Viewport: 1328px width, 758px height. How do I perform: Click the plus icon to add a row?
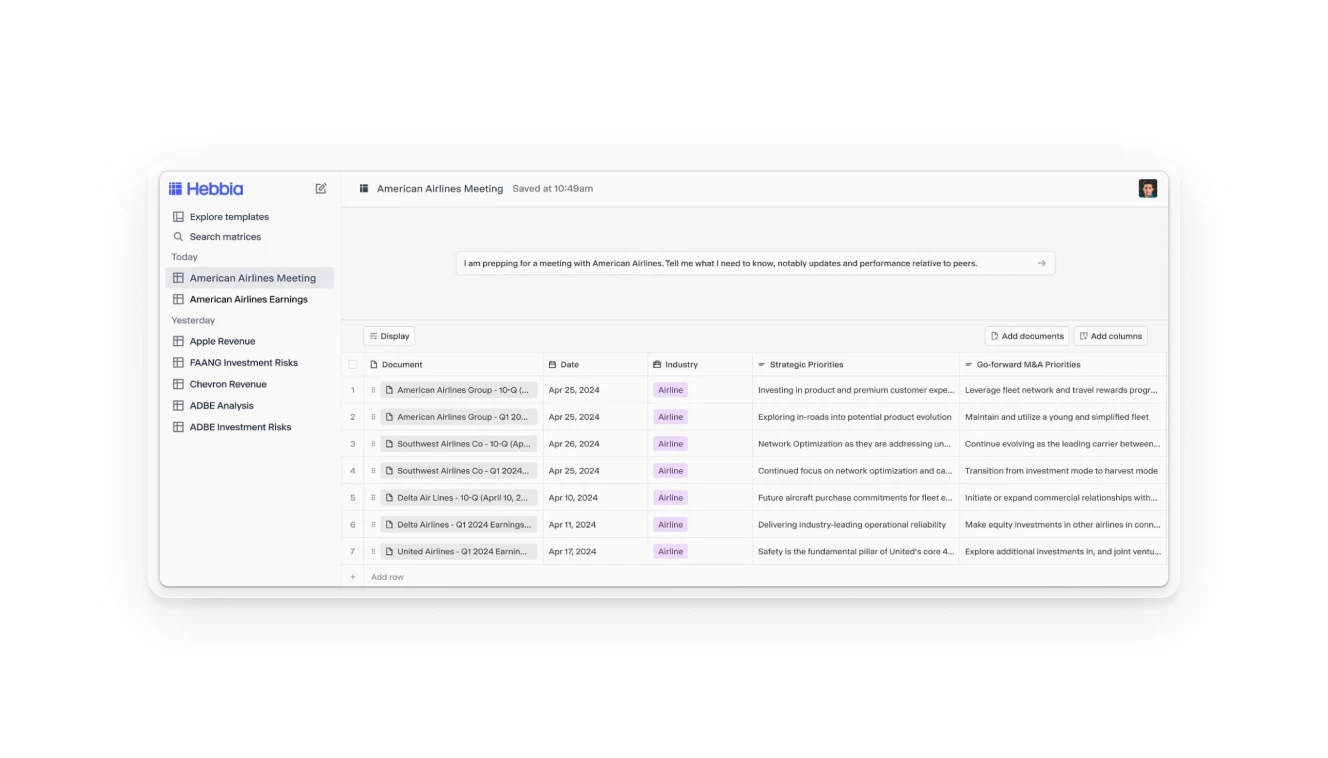[352, 577]
